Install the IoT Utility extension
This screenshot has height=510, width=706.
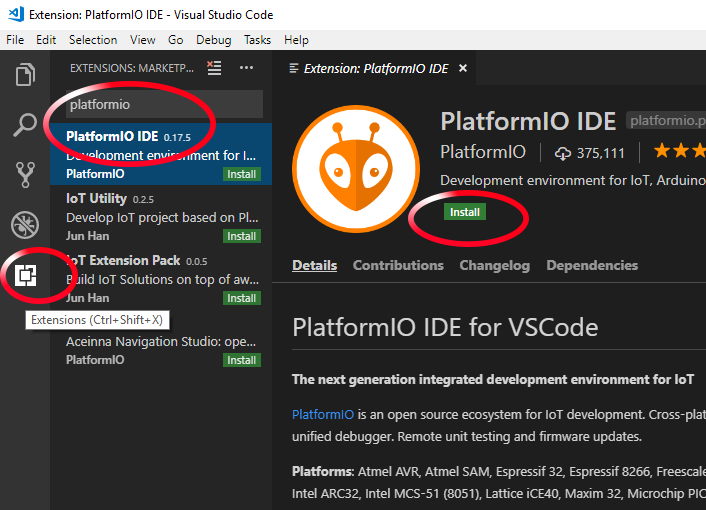[242, 236]
